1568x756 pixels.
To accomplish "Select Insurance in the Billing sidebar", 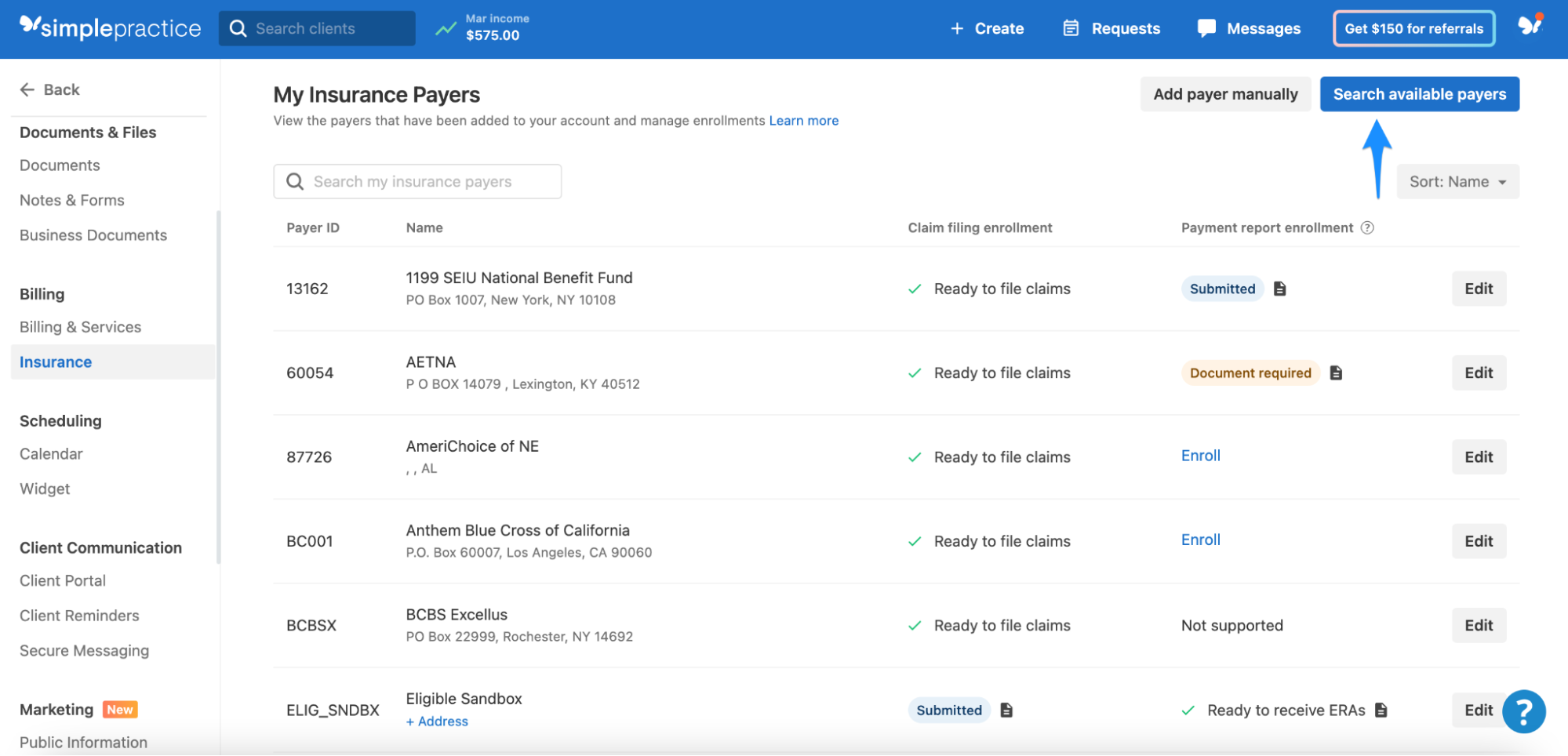I will click(x=55, y=362).
